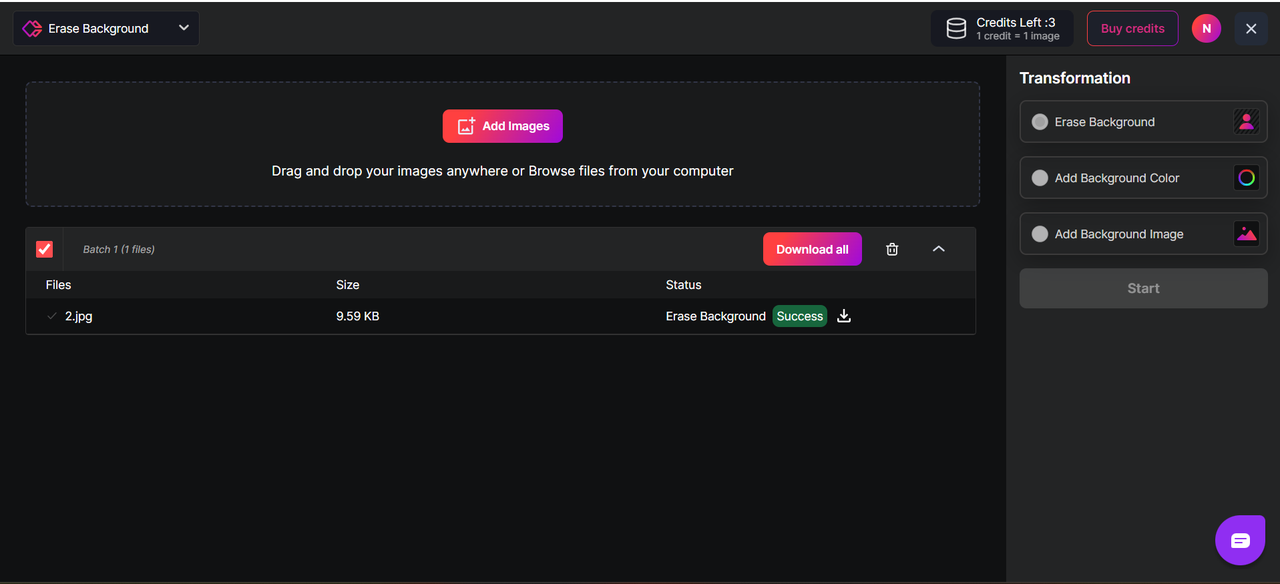The image size is (1280, 584).
Task: Click the Size column header
Action: (x=347, y=285)
